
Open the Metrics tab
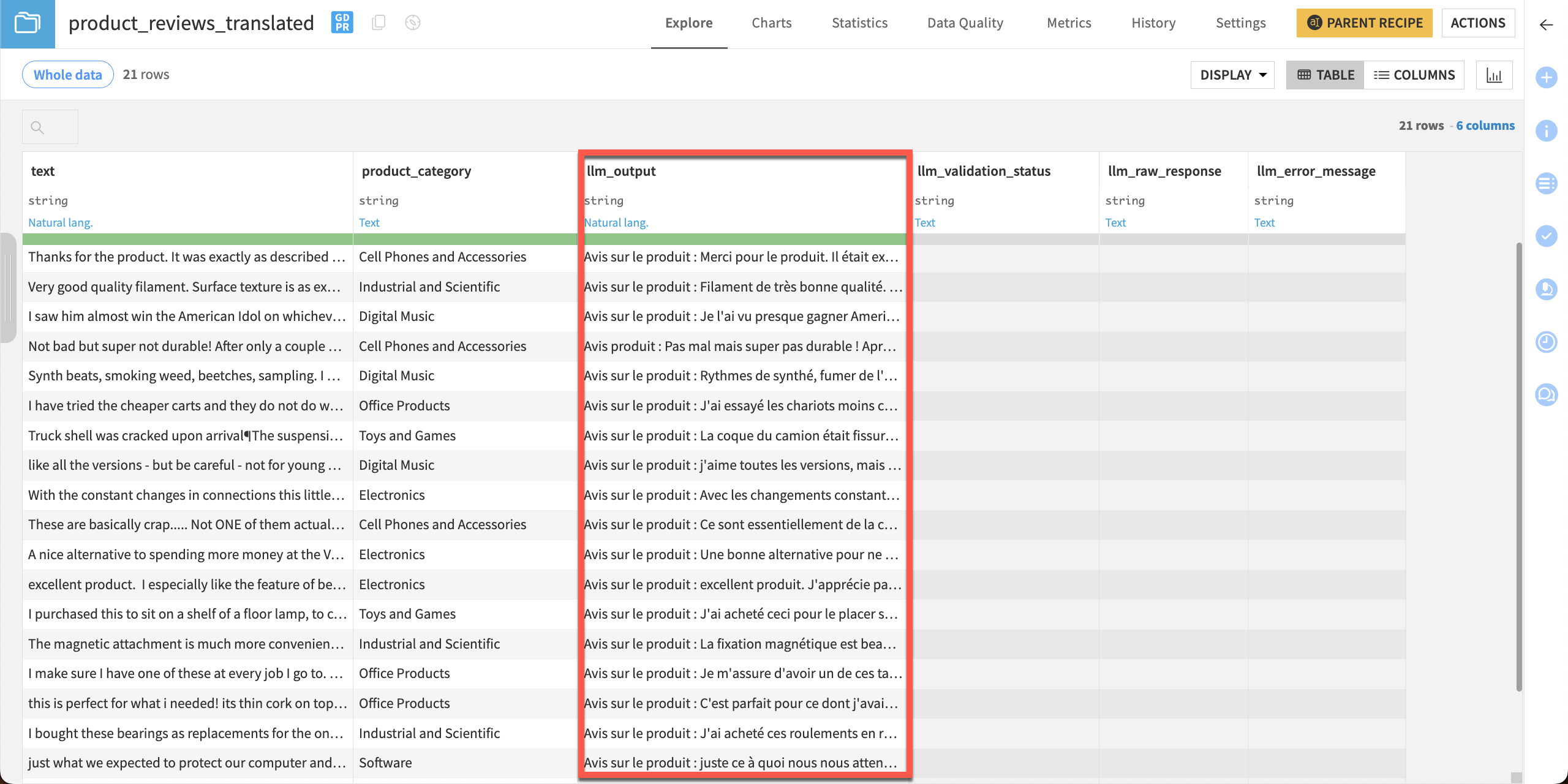coord(1069,23)
